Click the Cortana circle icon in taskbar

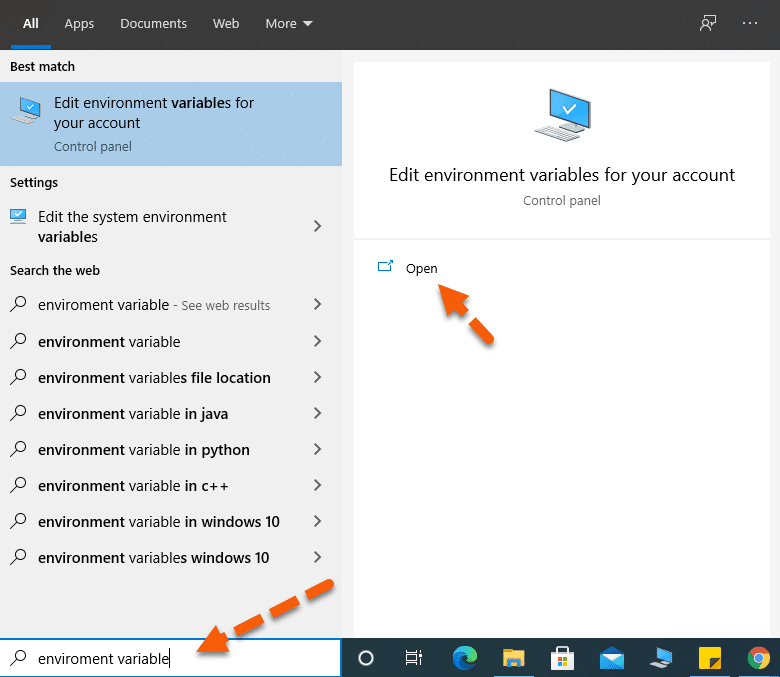[x=366, y=657]
